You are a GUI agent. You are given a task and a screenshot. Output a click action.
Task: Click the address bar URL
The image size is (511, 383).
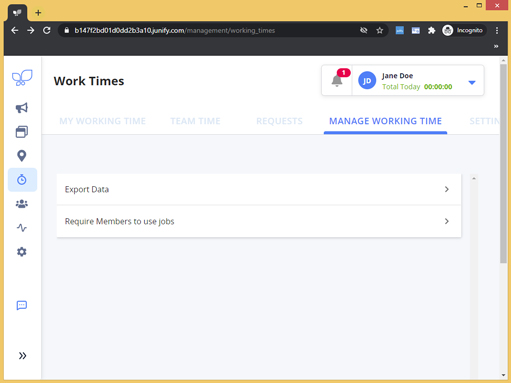pos(175,31)
